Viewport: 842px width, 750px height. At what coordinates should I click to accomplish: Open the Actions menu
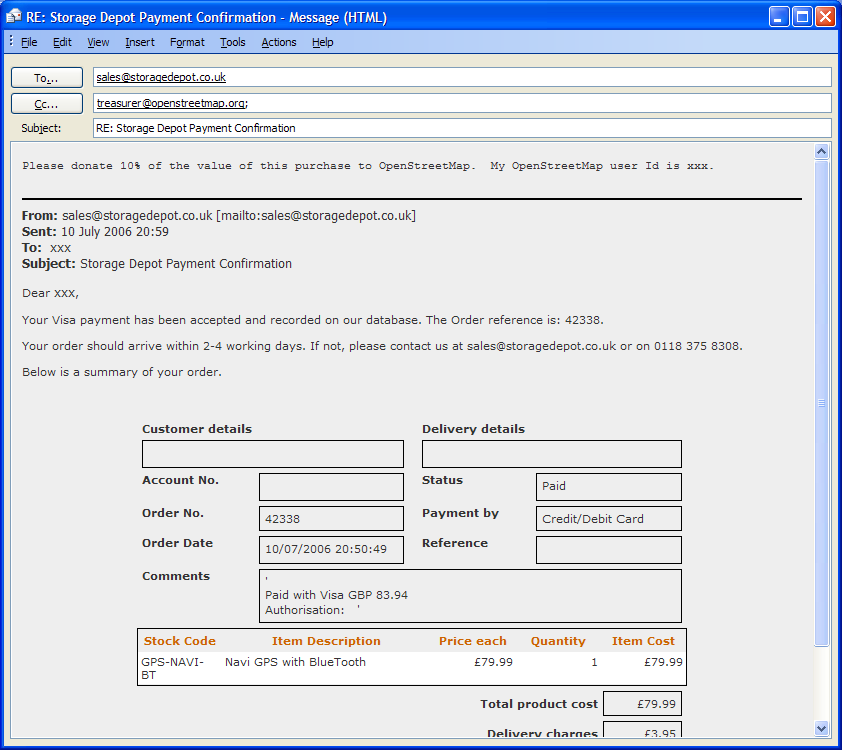279,42
